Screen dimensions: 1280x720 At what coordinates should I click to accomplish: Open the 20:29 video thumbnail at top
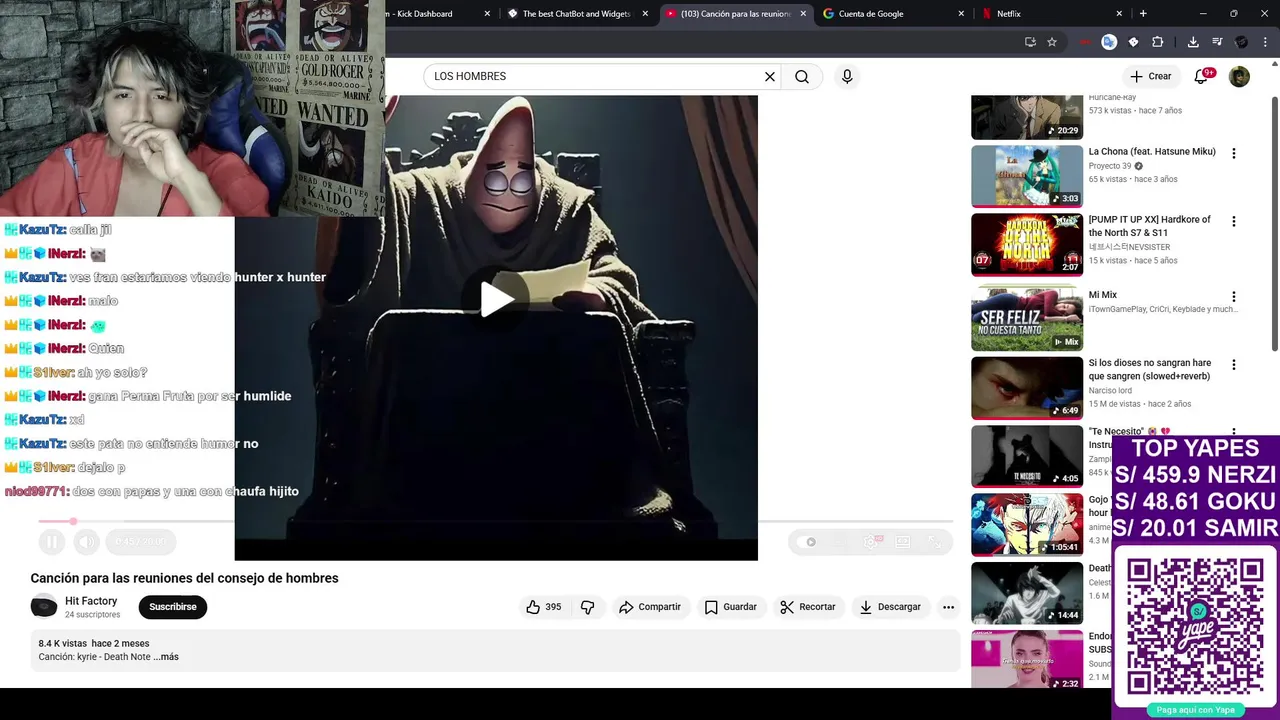[1027, 117]
